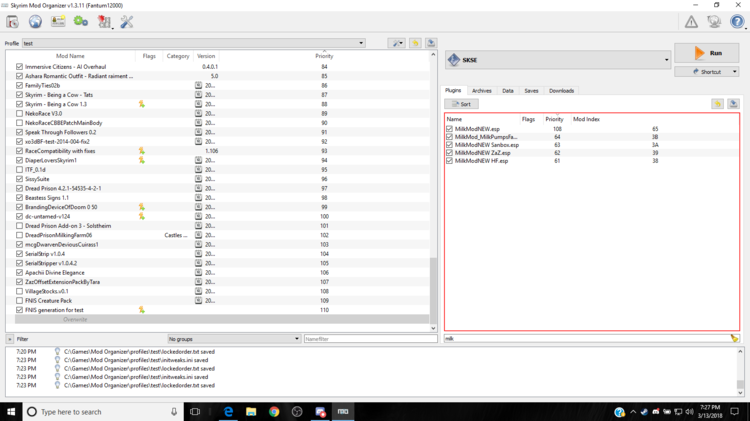Click the mod list scroll down arrow

(x=433, y=328)
